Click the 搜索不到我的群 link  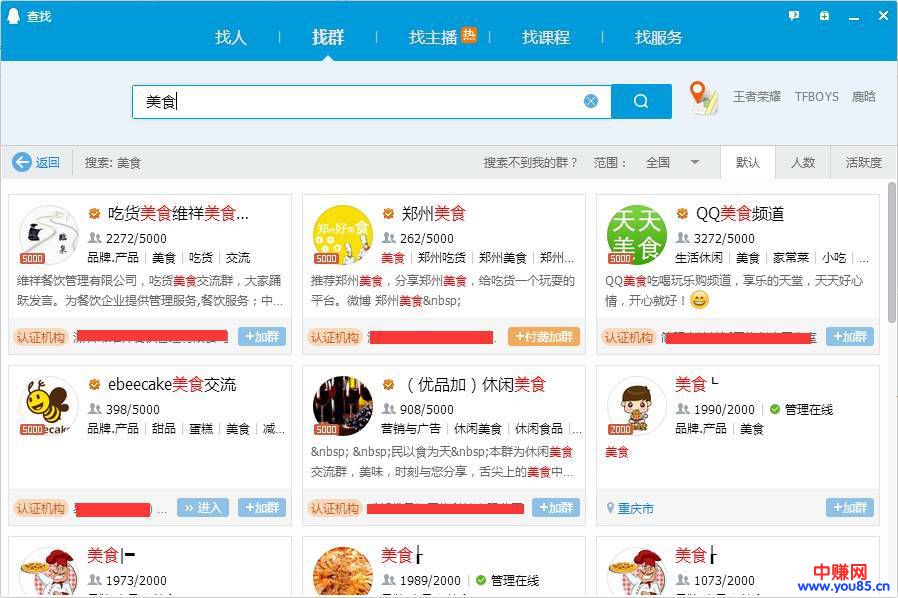pos(530,162)
